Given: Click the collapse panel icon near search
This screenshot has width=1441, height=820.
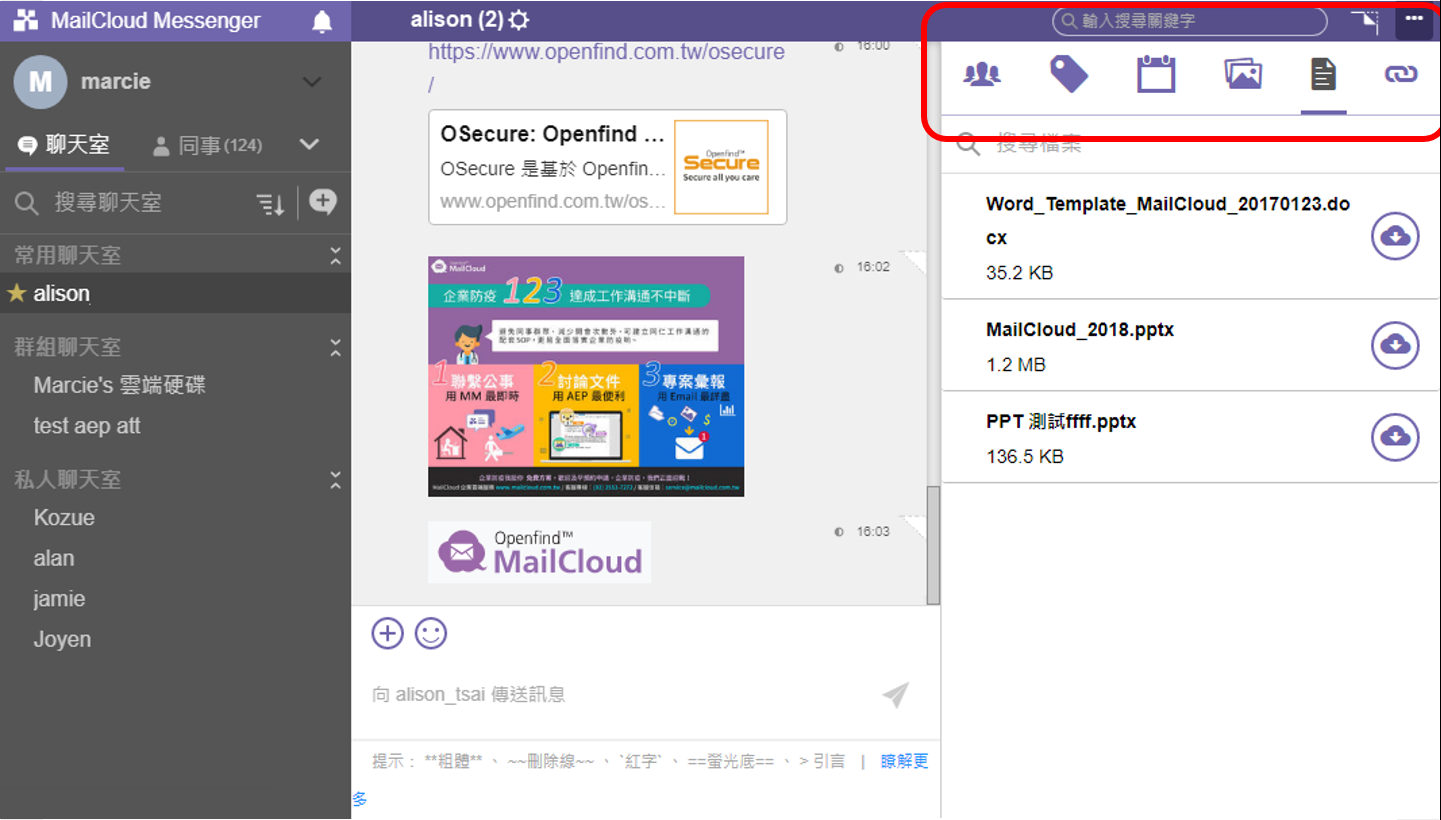Looking at the screenshot, I should (x=1364, y=21).
